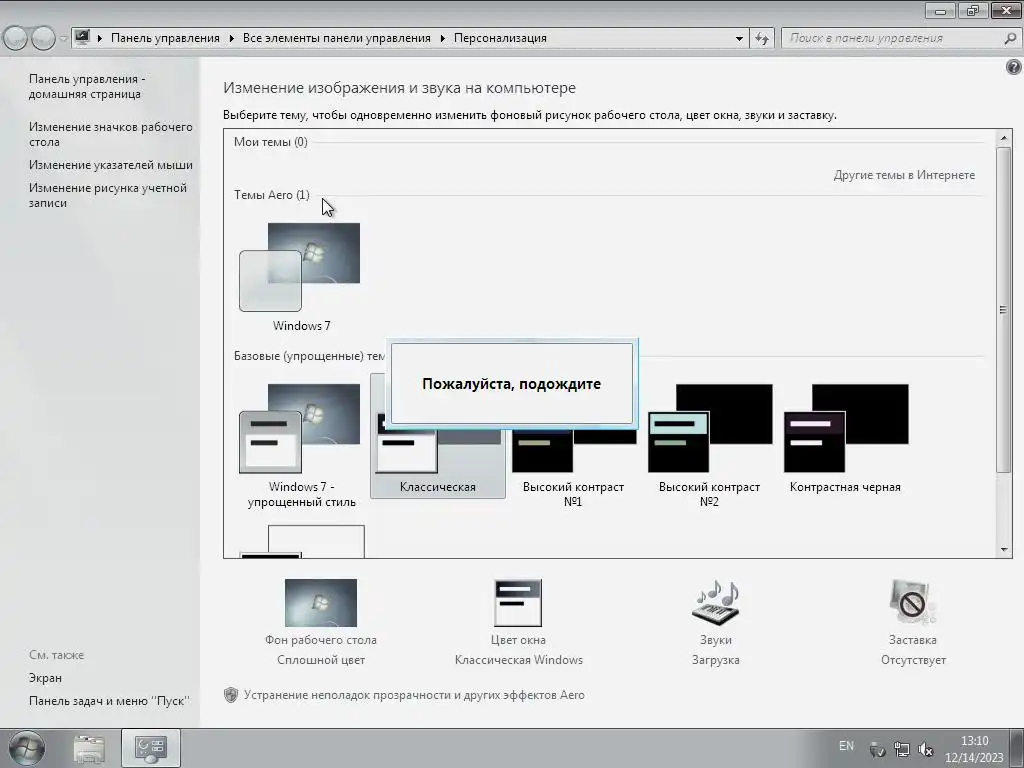Click the Aero troubleshooting shield icon
Viewport: 1024px width, 768px height.
pos(231,695)
